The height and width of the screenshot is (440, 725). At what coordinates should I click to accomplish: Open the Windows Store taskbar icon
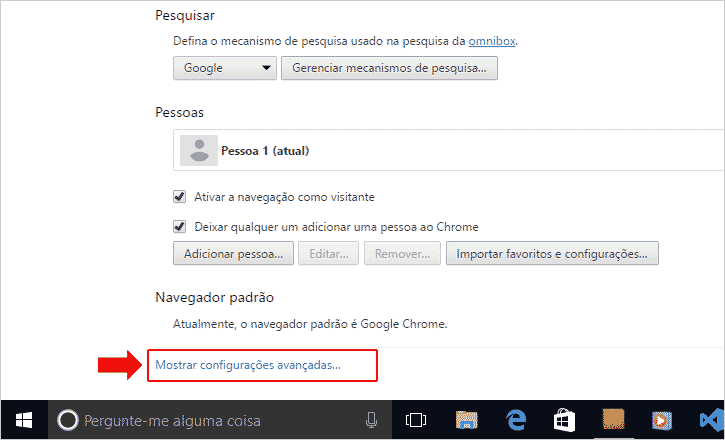coord(565,421)
